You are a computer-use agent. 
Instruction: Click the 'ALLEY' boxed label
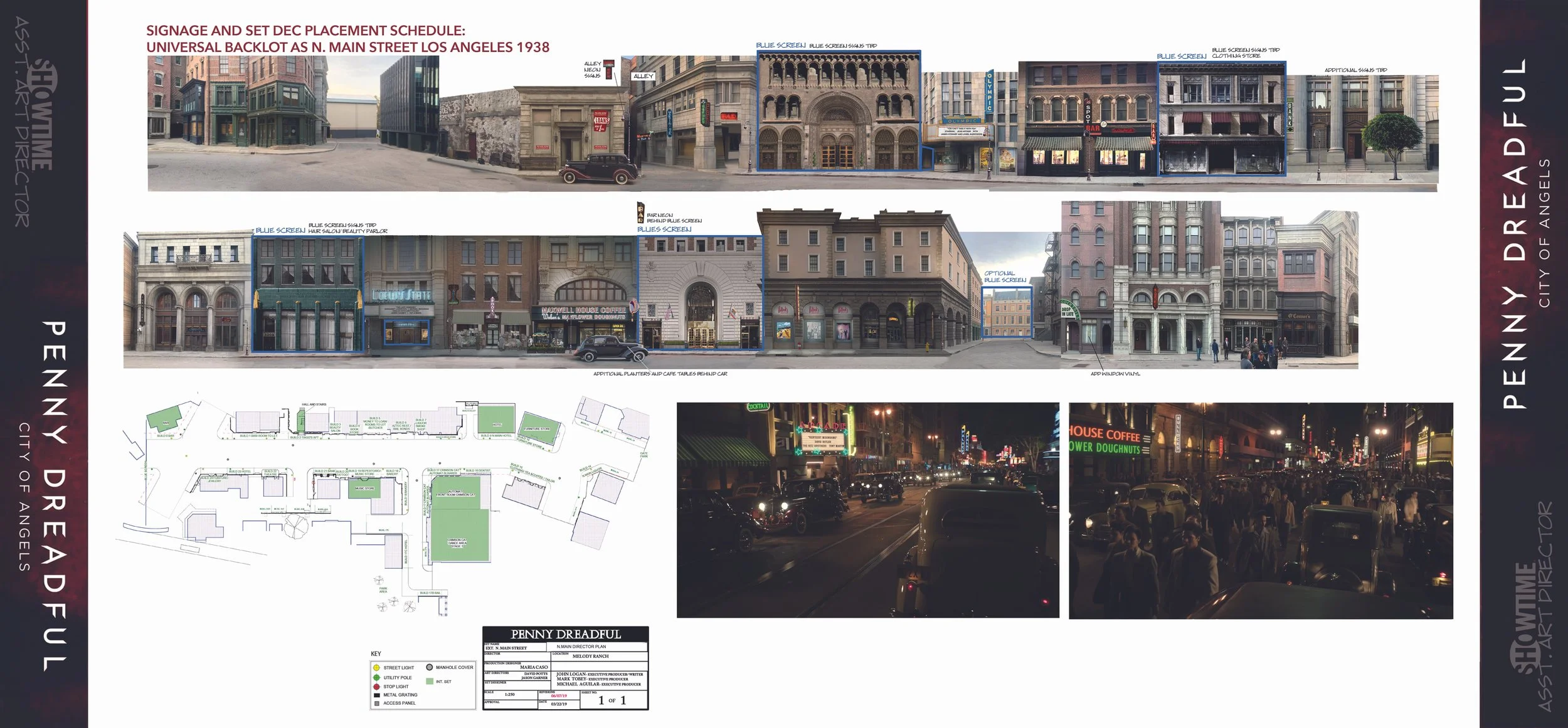(643, 76)
